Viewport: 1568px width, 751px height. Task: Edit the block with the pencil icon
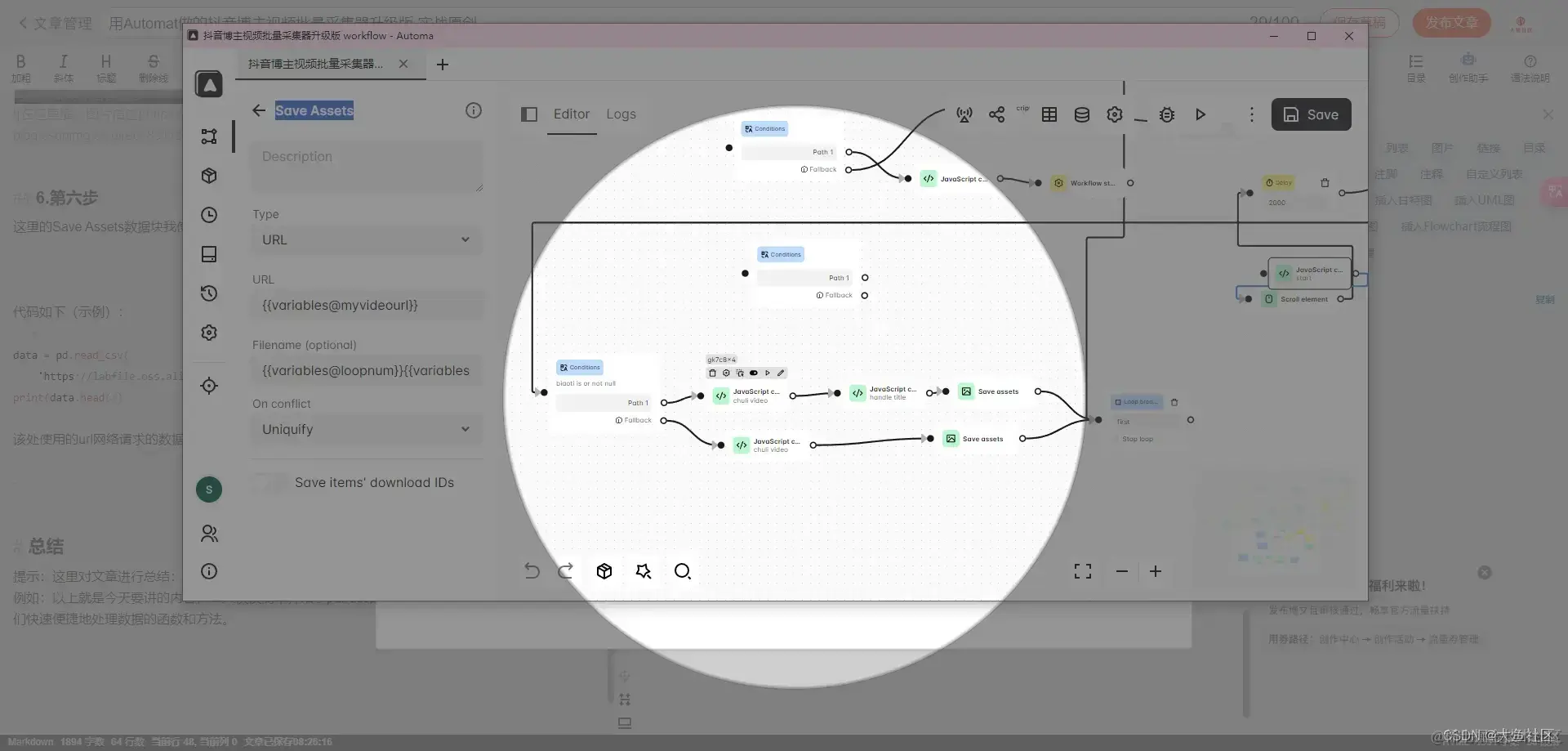(x=781, y=373)
